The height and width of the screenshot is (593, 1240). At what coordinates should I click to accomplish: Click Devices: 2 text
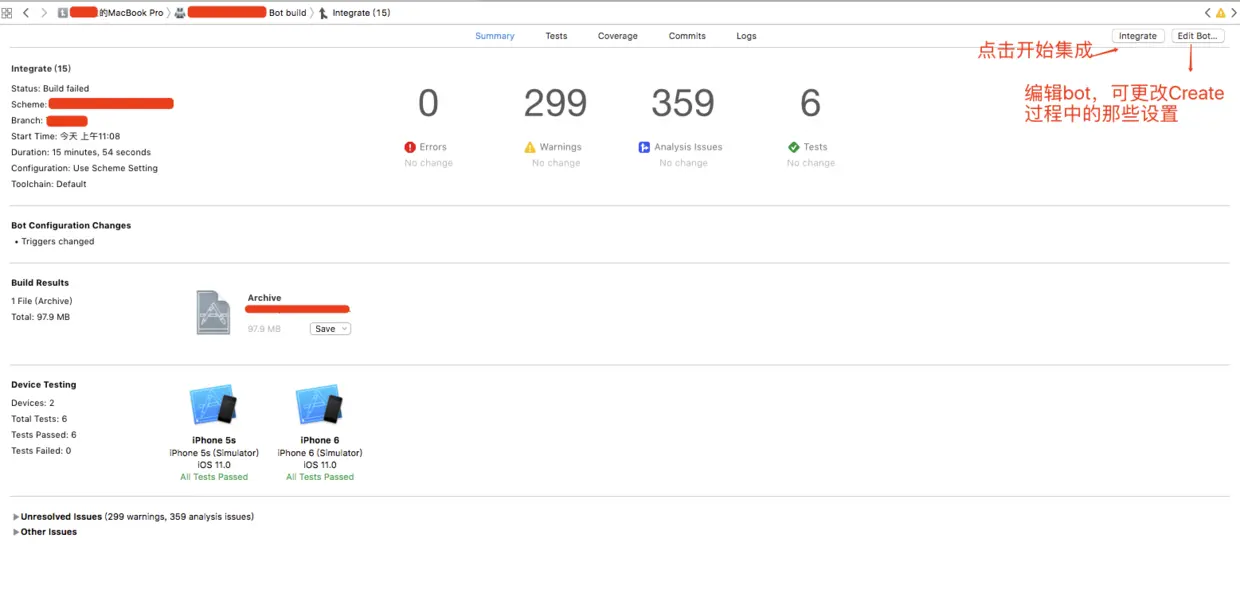33,403
